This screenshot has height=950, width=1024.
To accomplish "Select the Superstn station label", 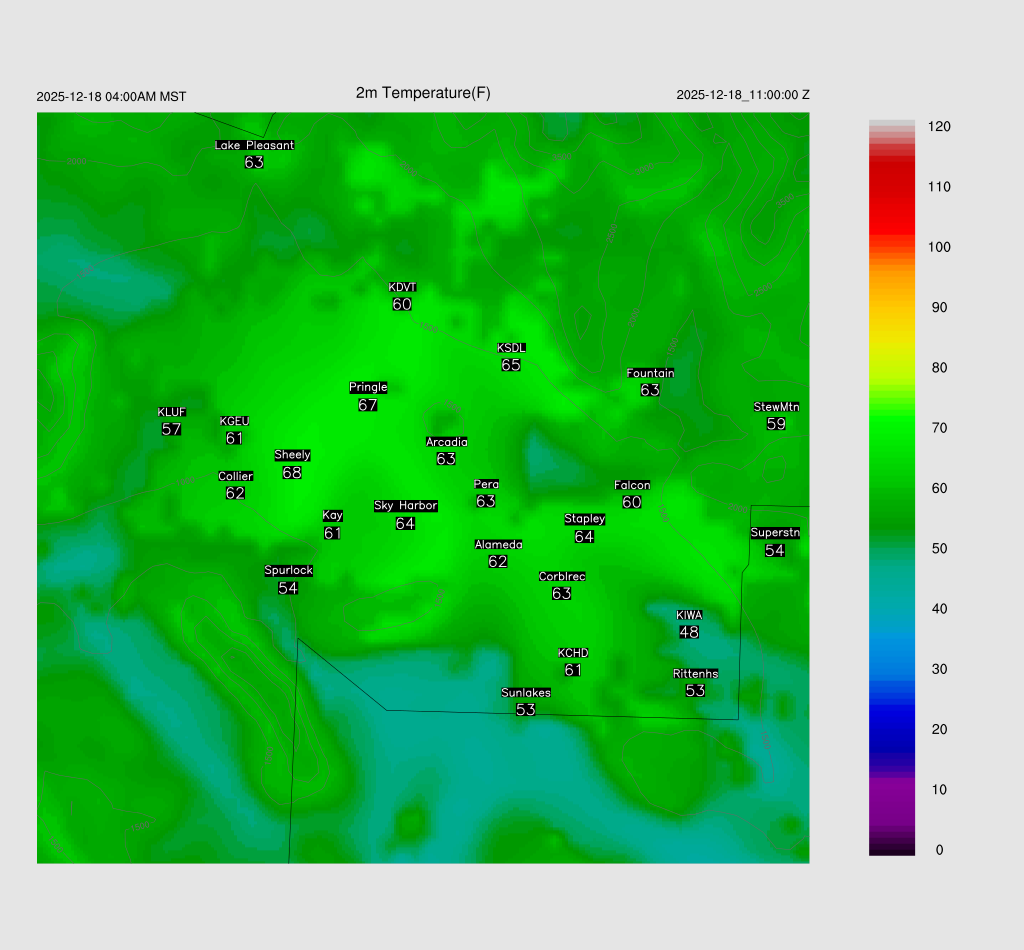I will (x=775, y=533).
